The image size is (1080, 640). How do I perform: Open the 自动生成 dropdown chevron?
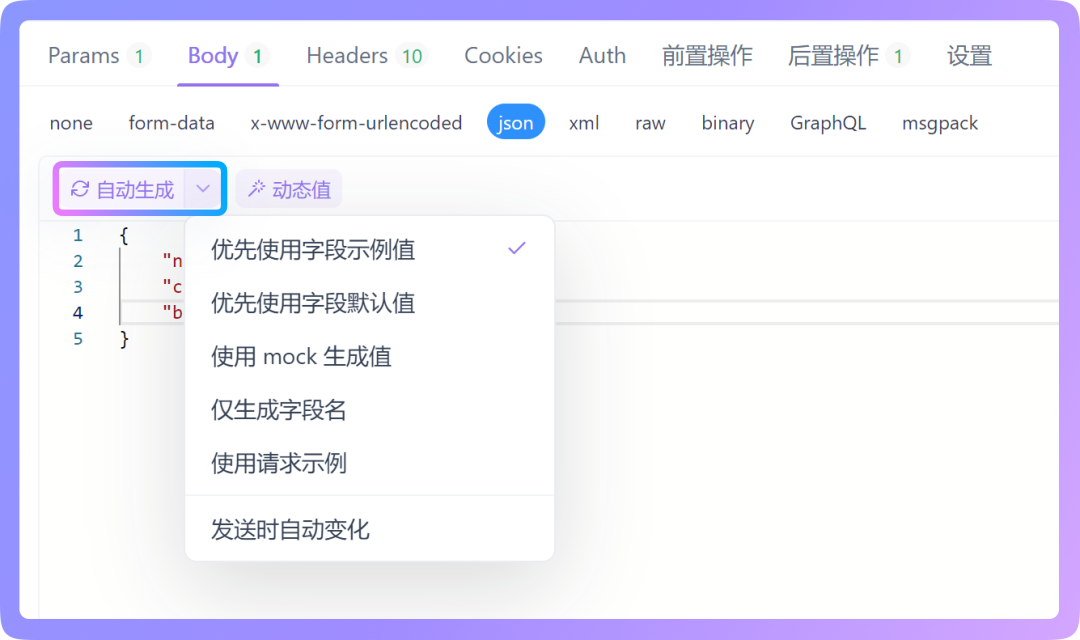(x=204, y=188)
